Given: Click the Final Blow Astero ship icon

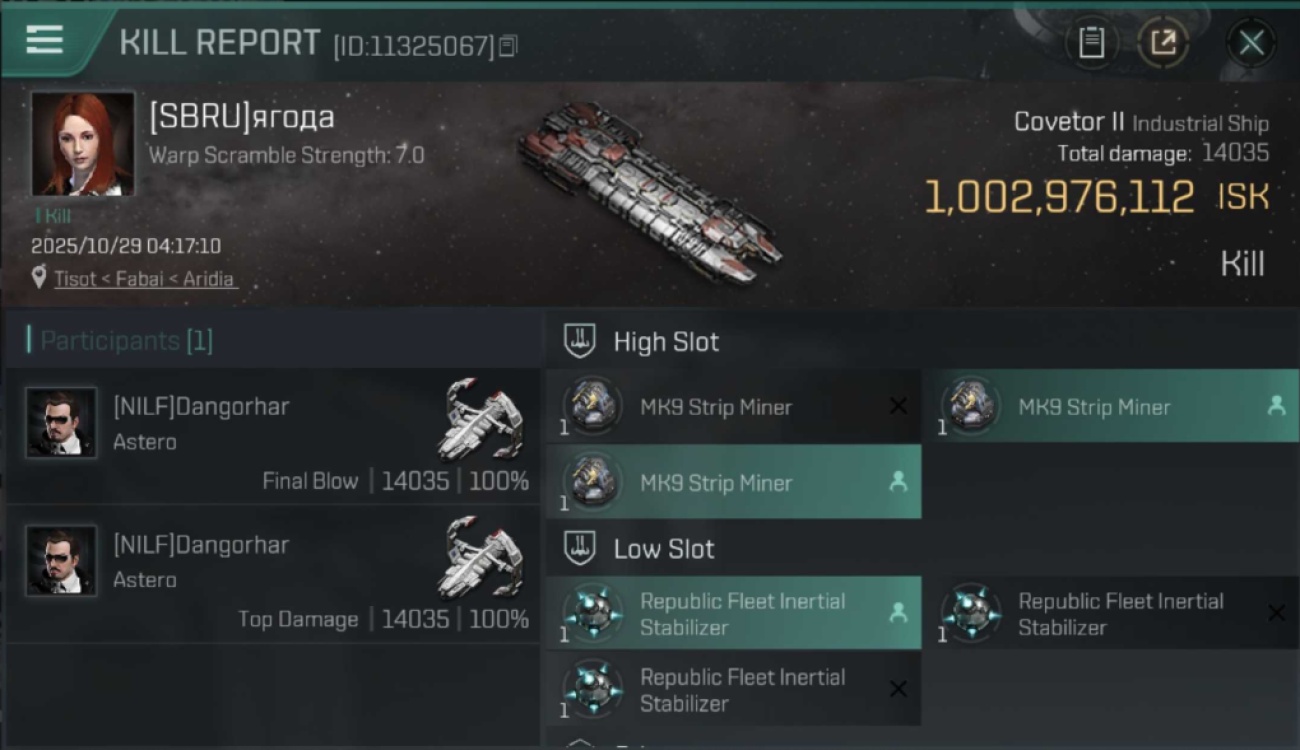Looking at the screenshot, I should (481, 418).
